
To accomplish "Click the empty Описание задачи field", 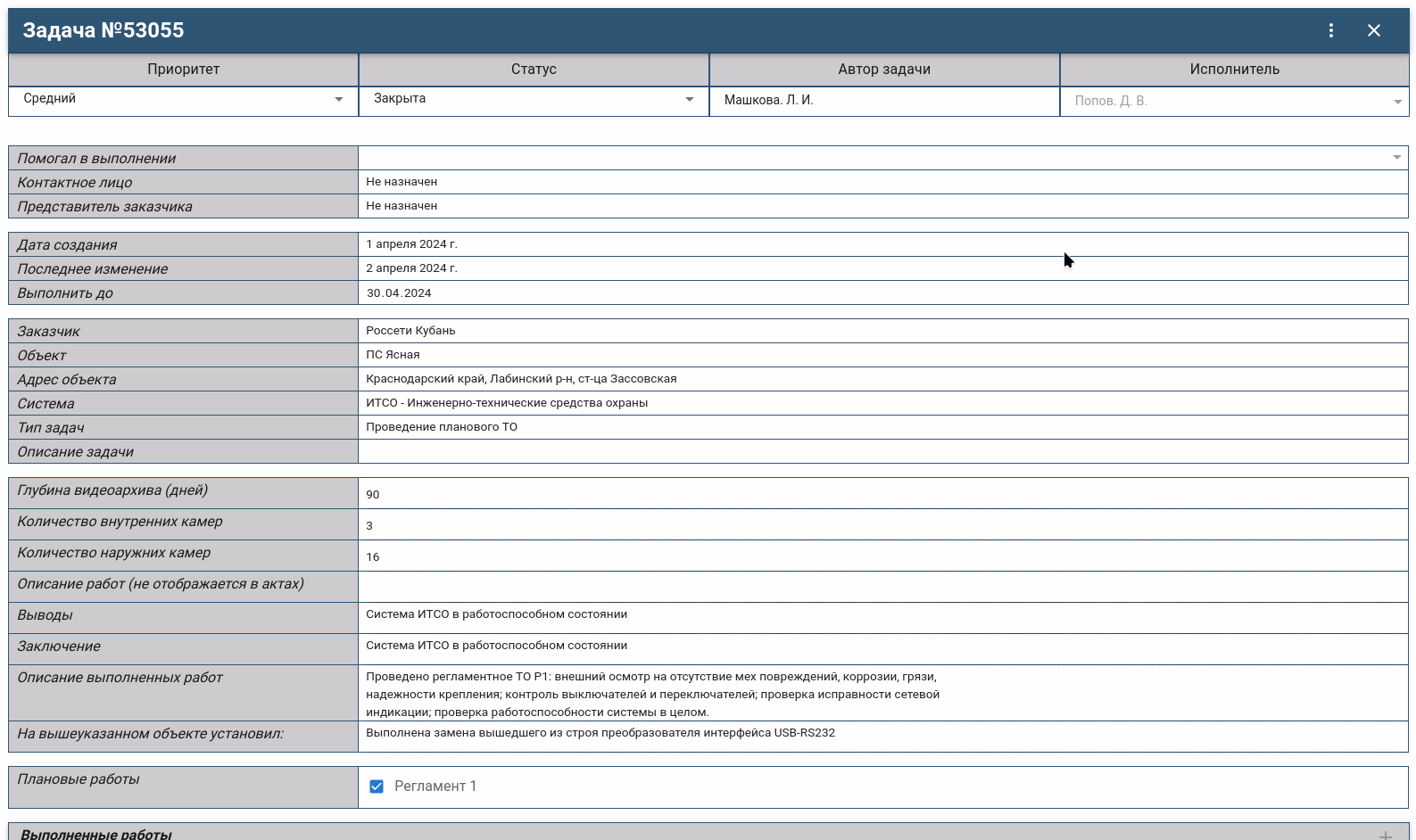I will click(882, 451).
